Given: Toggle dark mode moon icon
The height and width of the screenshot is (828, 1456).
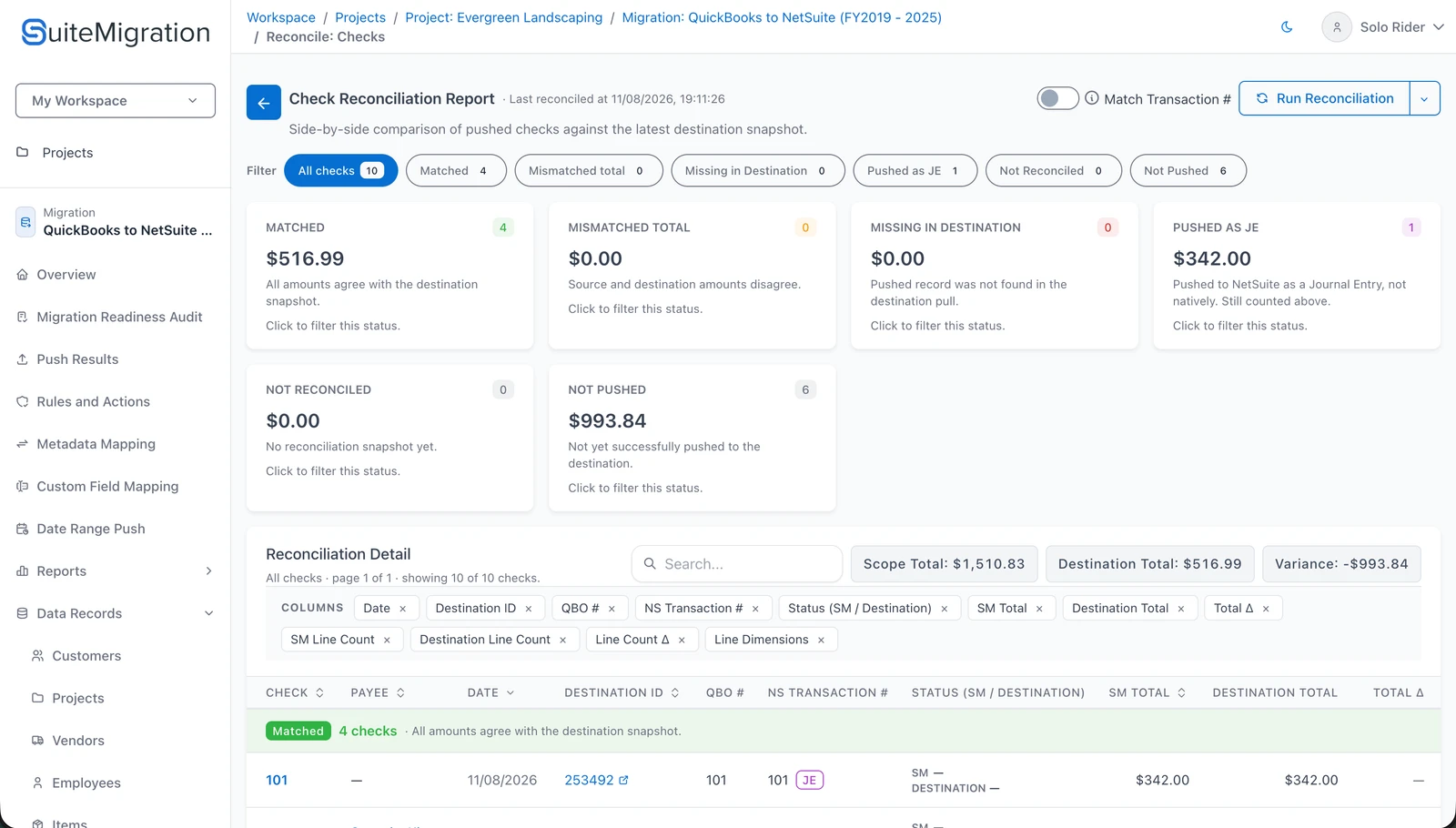Looking at the screenshot, I should 1287,27.
